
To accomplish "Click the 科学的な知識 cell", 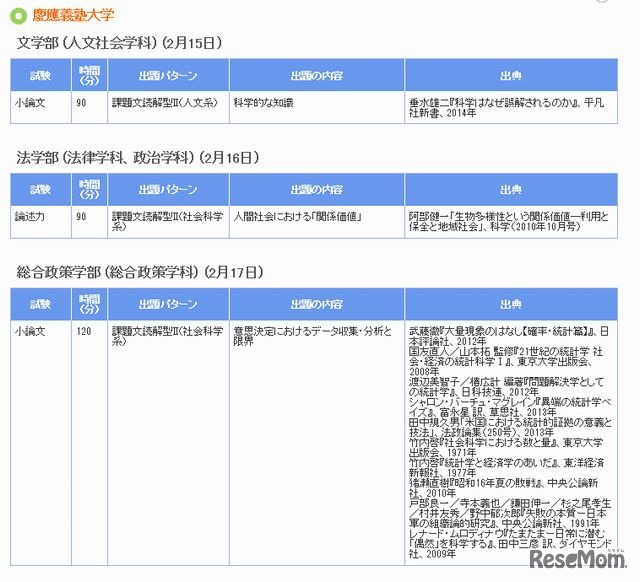I will coord(317,107).
